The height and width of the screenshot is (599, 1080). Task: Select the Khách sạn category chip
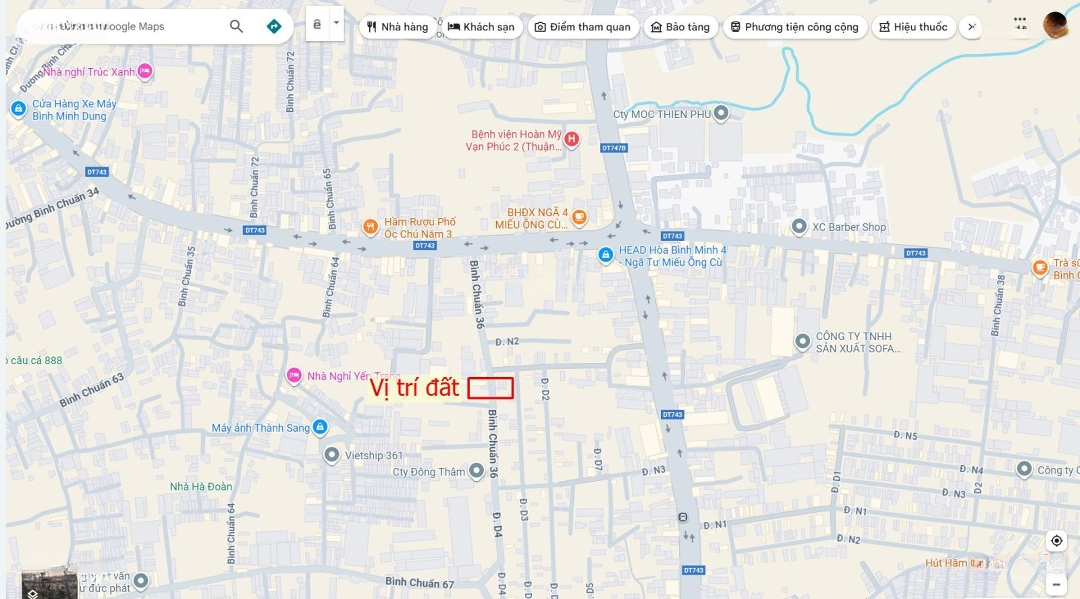point(481,27)
